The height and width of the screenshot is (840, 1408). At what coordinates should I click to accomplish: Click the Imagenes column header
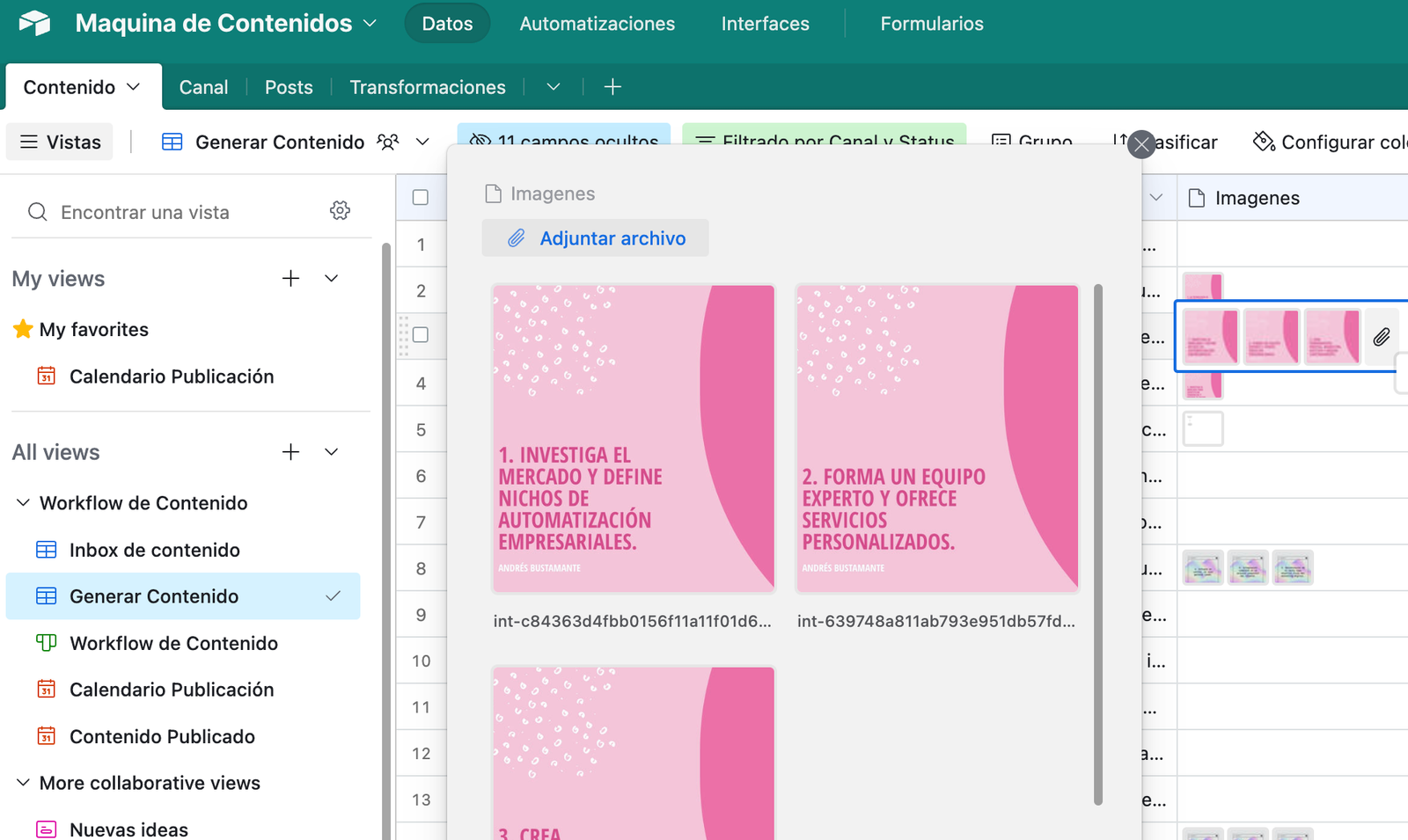(1293, 198)
